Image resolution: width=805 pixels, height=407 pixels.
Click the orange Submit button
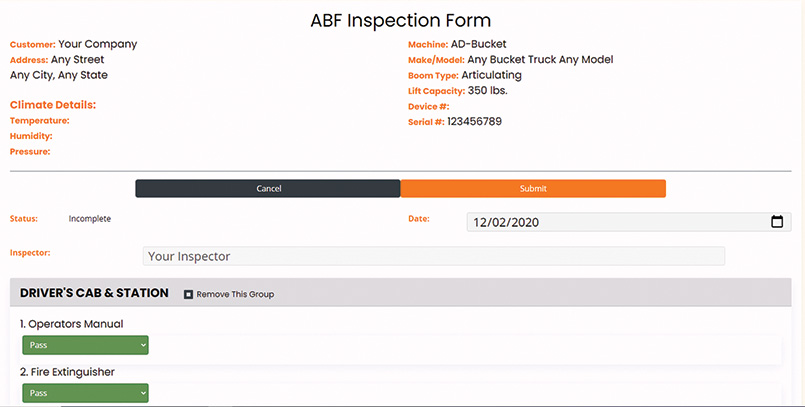533,188
